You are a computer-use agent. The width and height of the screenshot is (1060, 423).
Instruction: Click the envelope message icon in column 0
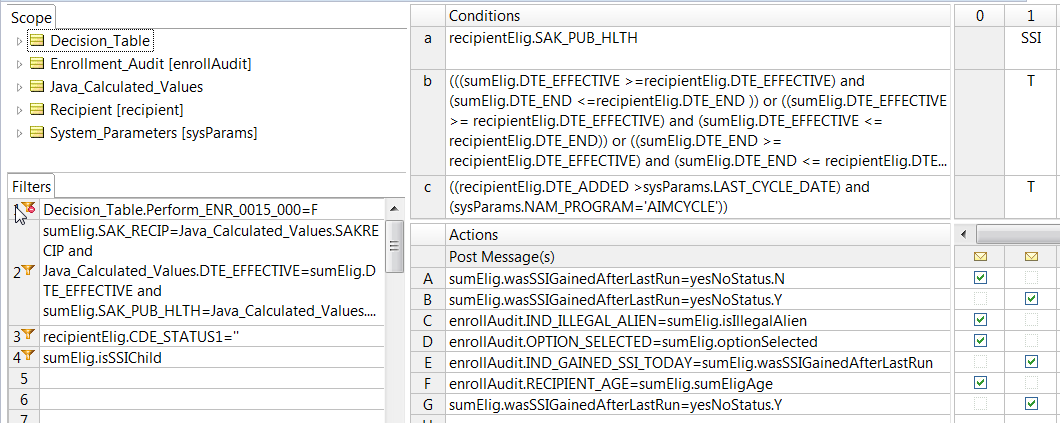(980, 257)
